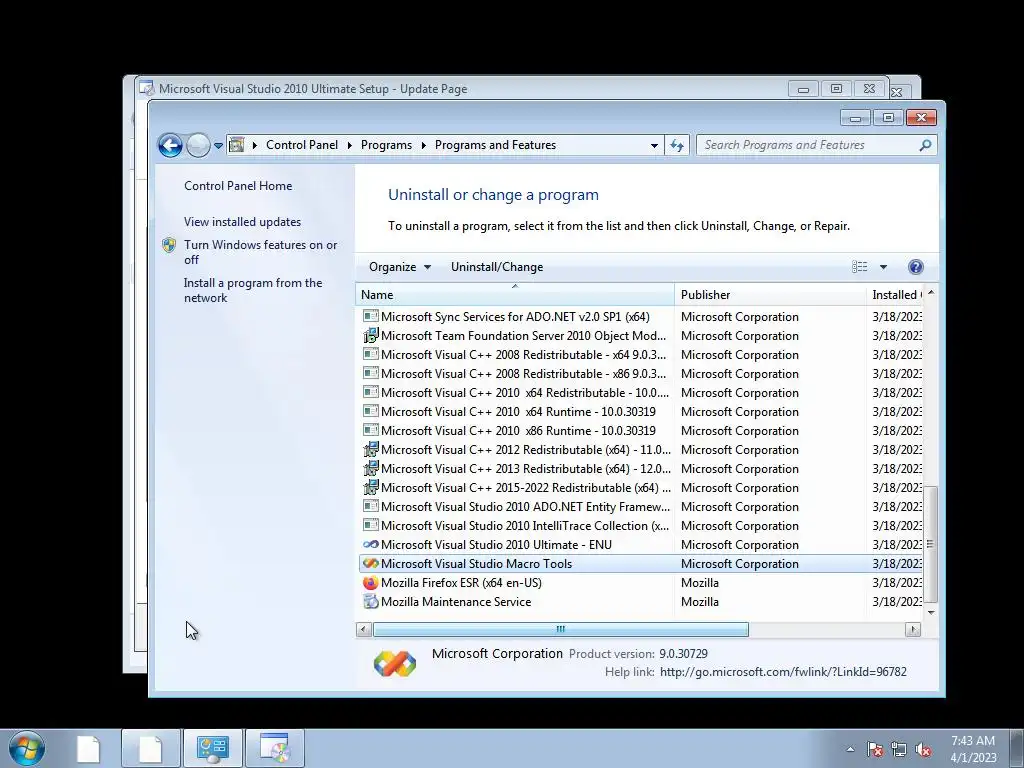Show hidden tray icons arrow
The width and height of the screenshot is (1024, 768).
(850, 749)
